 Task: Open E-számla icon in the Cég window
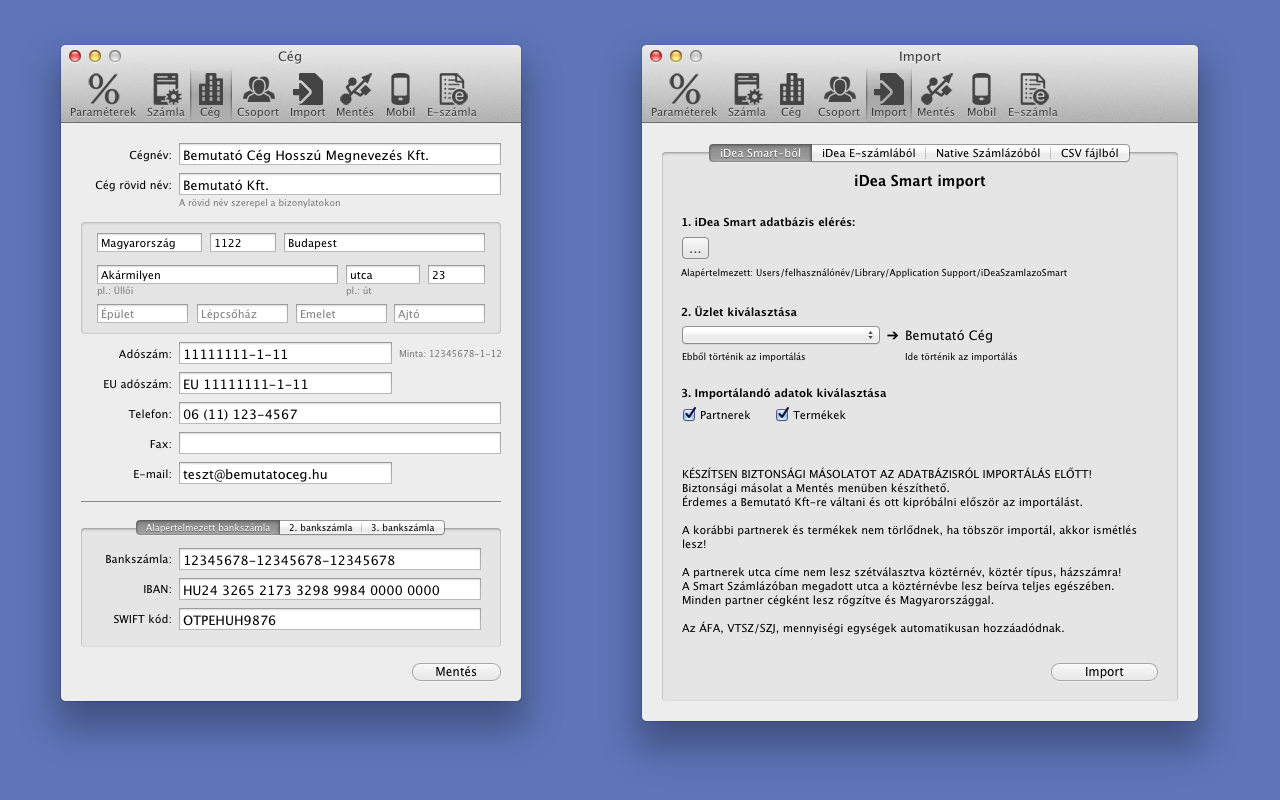coord(452,95)
